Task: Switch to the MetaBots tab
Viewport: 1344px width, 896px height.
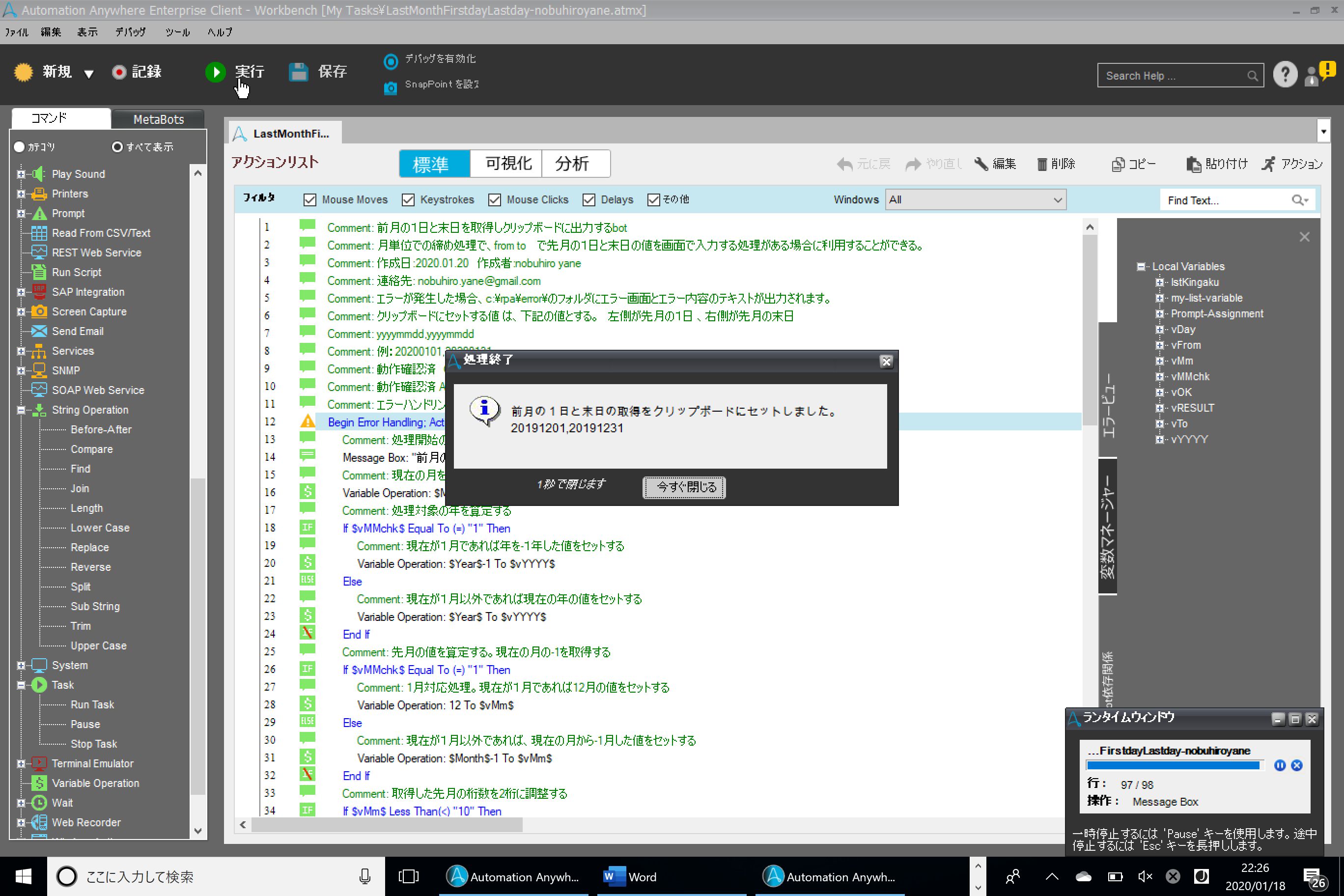Action: point(158,119)
